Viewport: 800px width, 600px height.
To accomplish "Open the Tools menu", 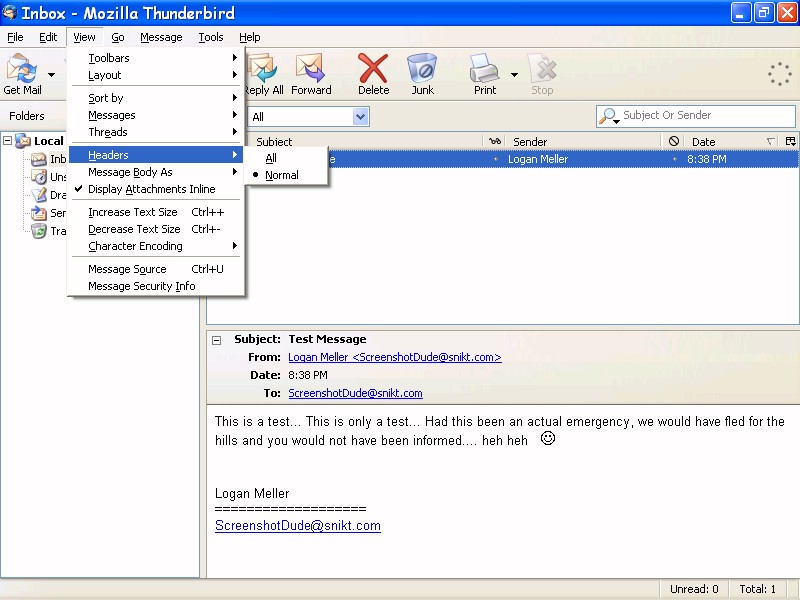I will pos(211,37).
